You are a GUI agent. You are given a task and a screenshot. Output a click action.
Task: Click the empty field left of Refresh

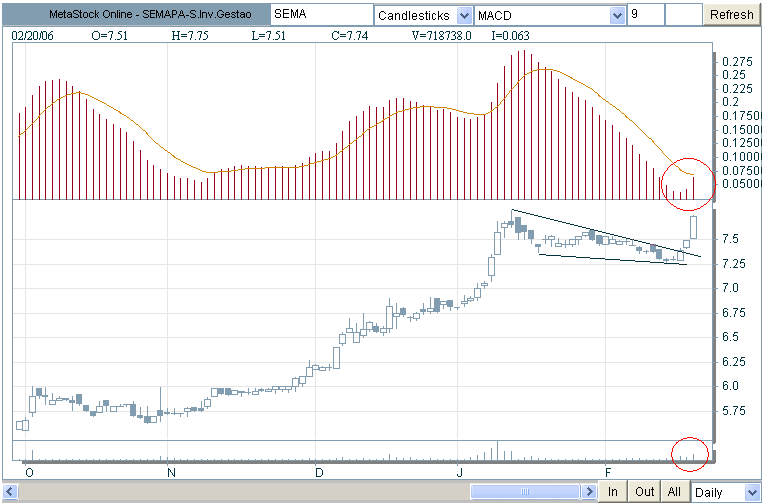683,16
